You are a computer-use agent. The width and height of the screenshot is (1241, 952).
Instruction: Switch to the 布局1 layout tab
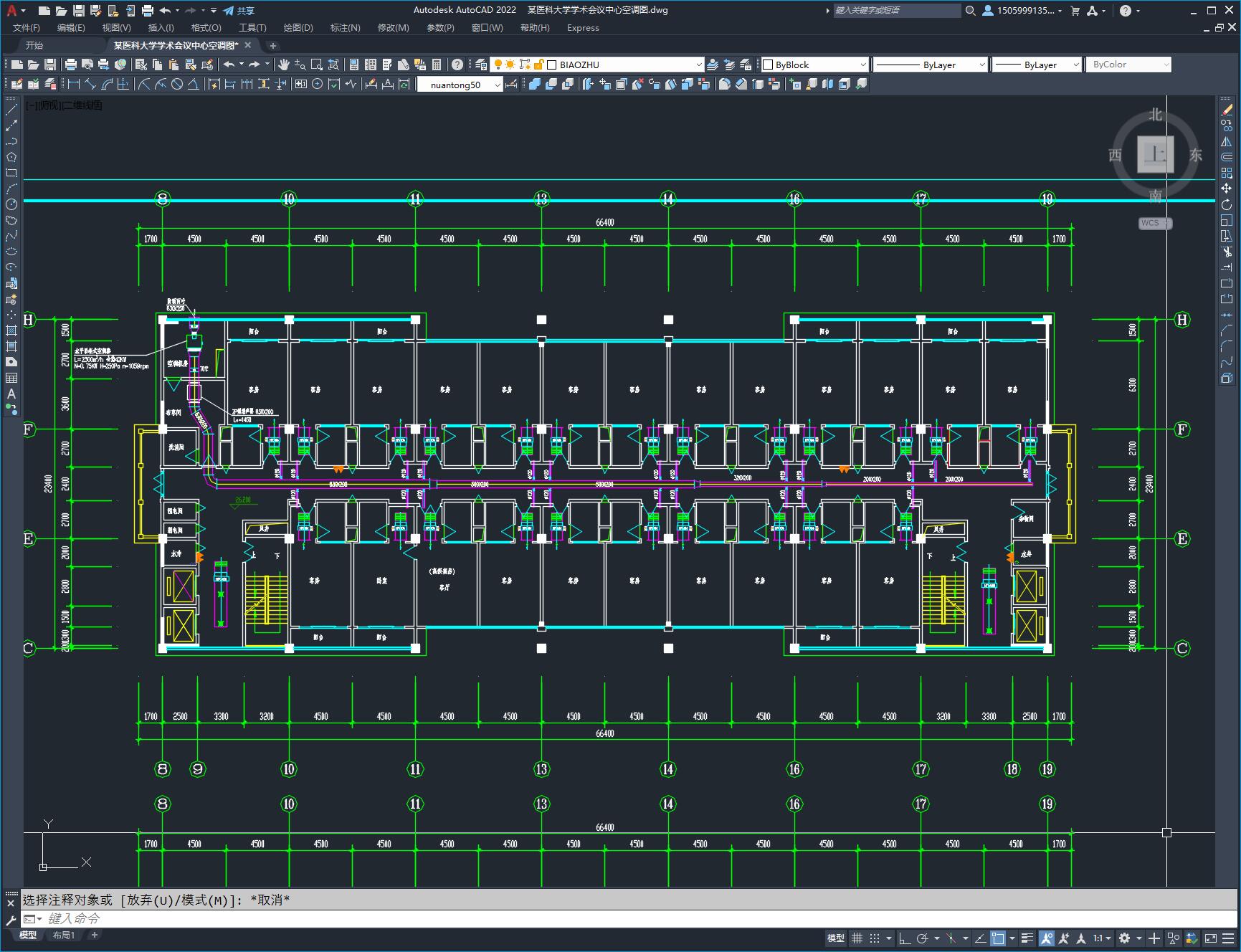click(x=64, y=935)
